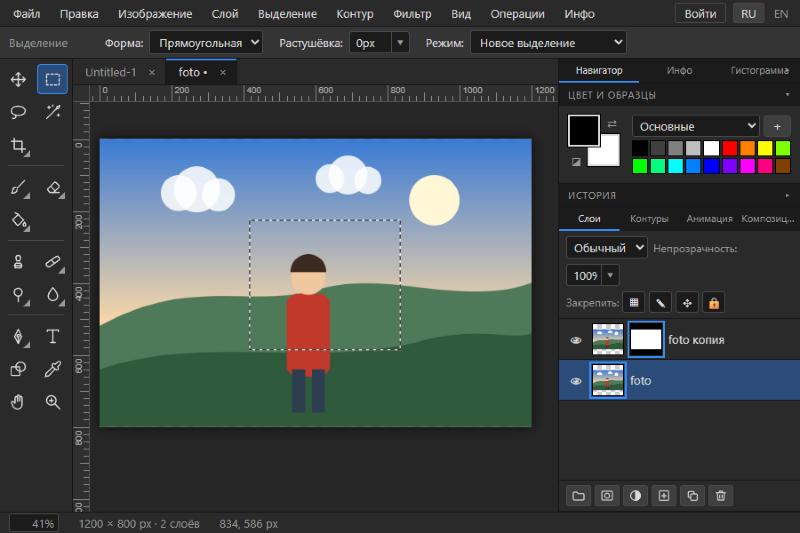Select the Rectangular Marquee tool
The height and width of the screenshot is (533, 800).
tap(53, 80)
